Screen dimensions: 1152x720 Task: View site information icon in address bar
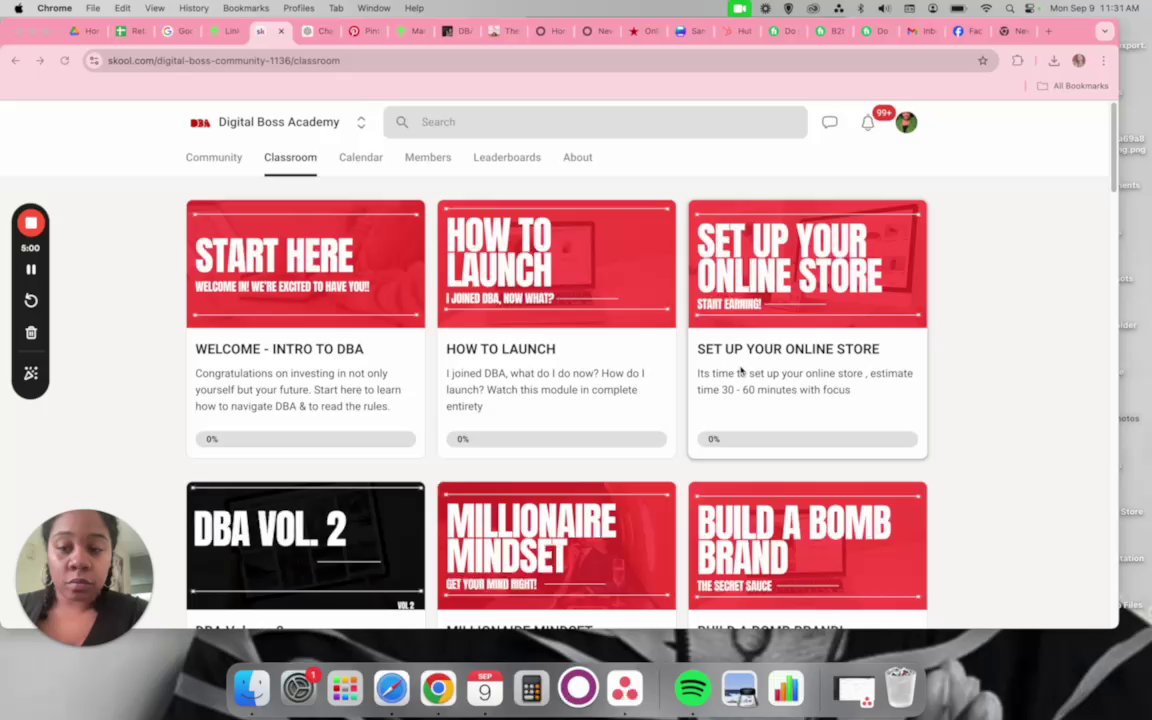(93, 61)
